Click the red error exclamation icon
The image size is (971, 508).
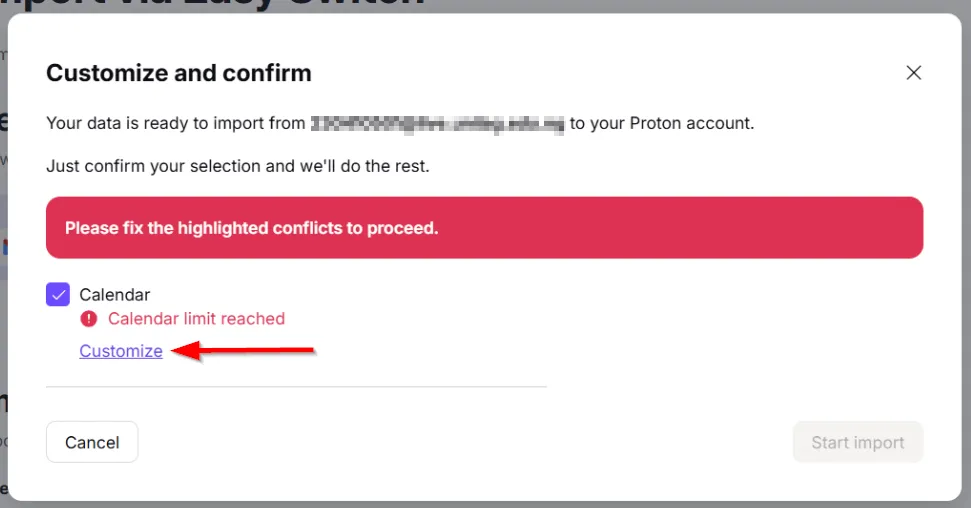[89, 319]
